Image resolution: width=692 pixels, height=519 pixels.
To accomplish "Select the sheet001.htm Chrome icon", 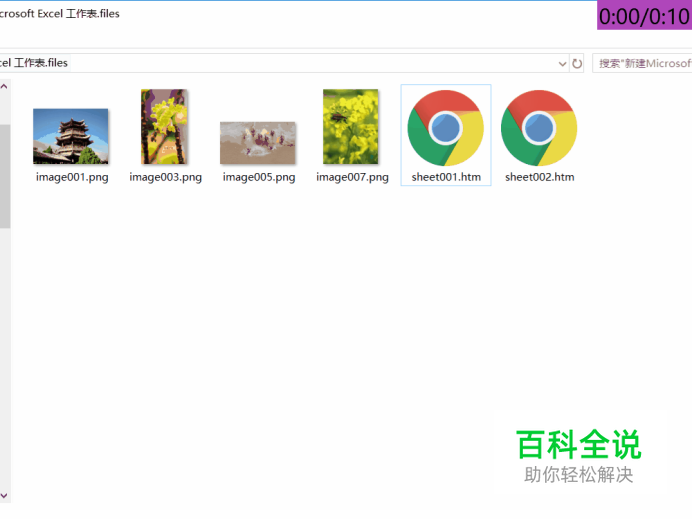I will coord(446,128).
